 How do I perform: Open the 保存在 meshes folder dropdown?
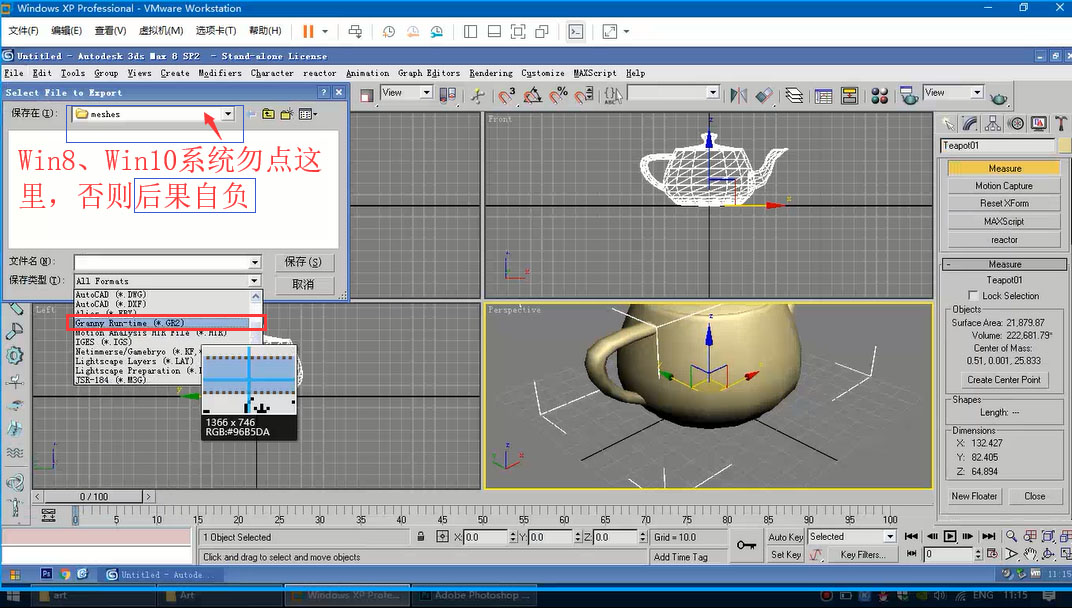tap(228, 114)
